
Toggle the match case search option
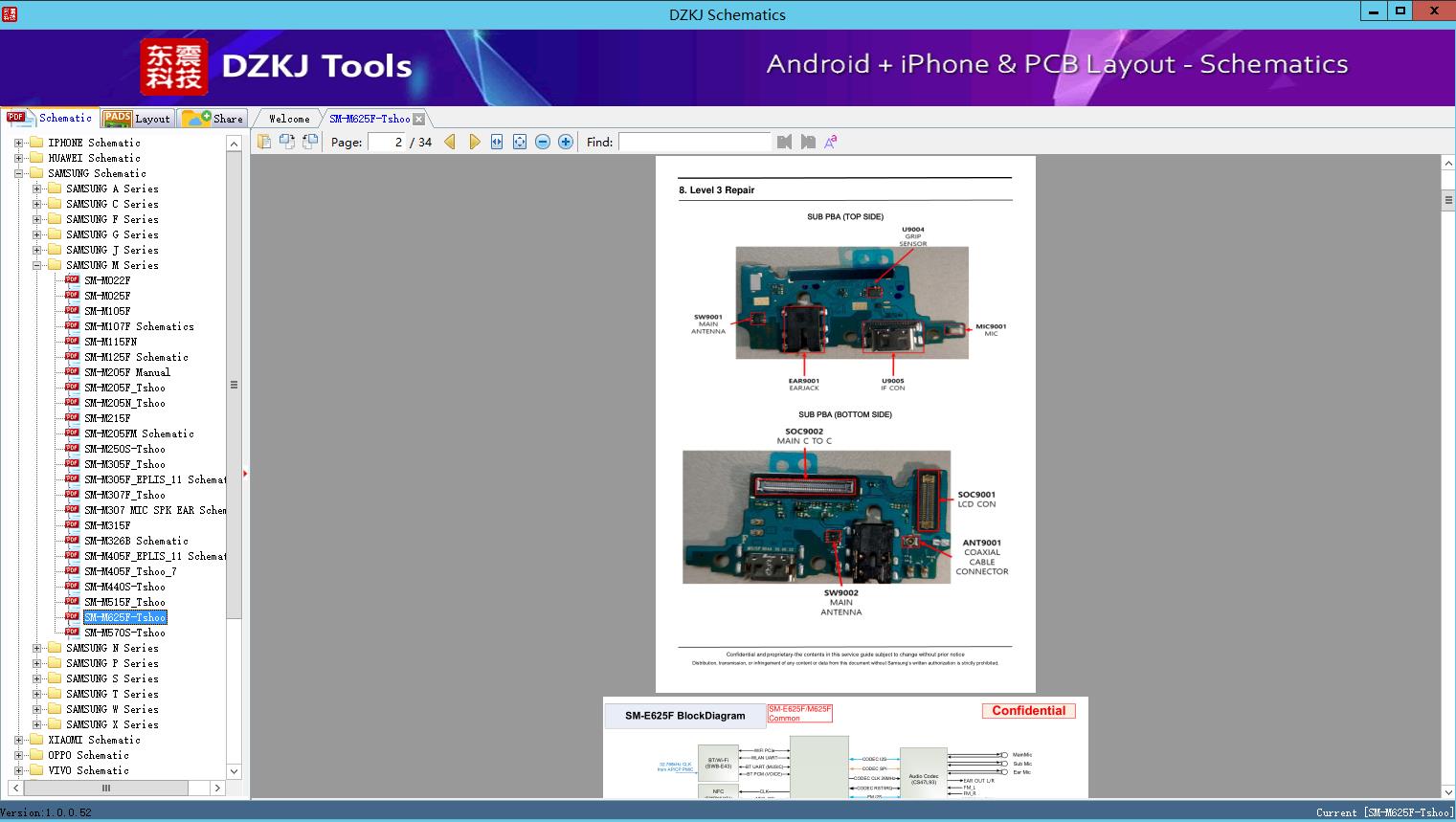tap(831, 142)
